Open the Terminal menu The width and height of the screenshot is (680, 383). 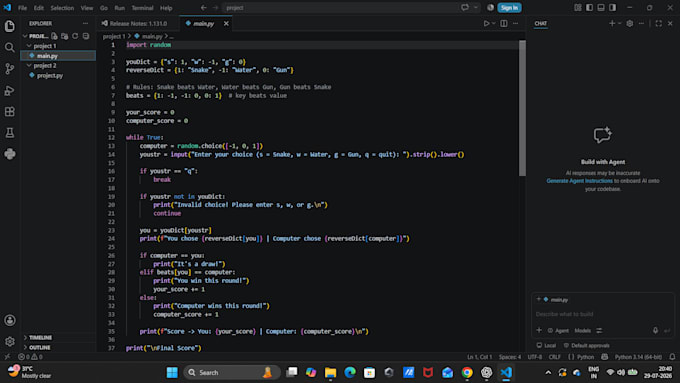[x=142, y=8]
